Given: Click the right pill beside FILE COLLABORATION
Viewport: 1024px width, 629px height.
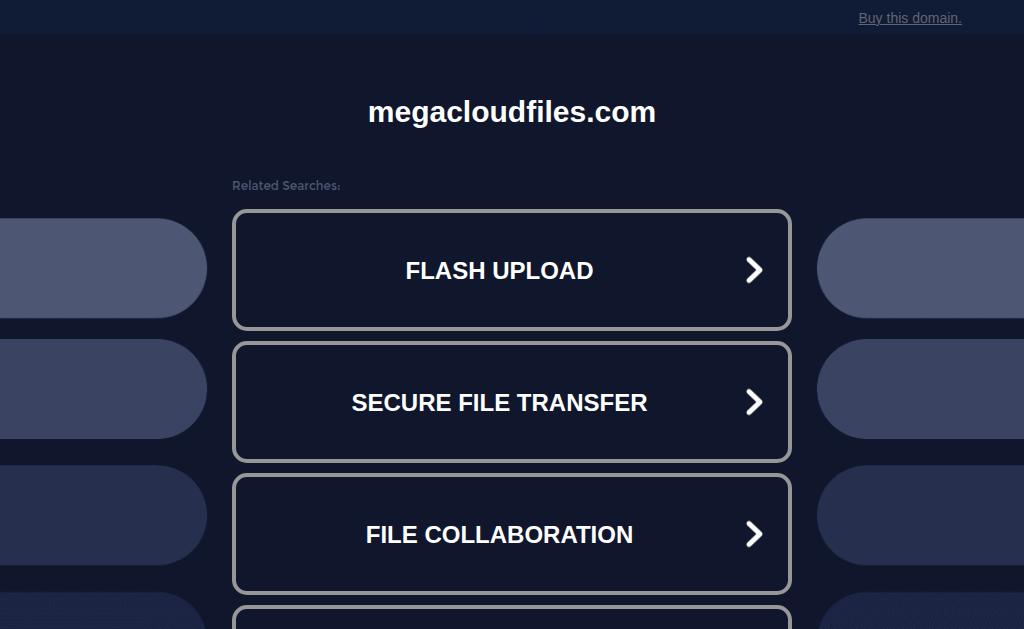Looking at the screenshot, I should pos(920,515).
